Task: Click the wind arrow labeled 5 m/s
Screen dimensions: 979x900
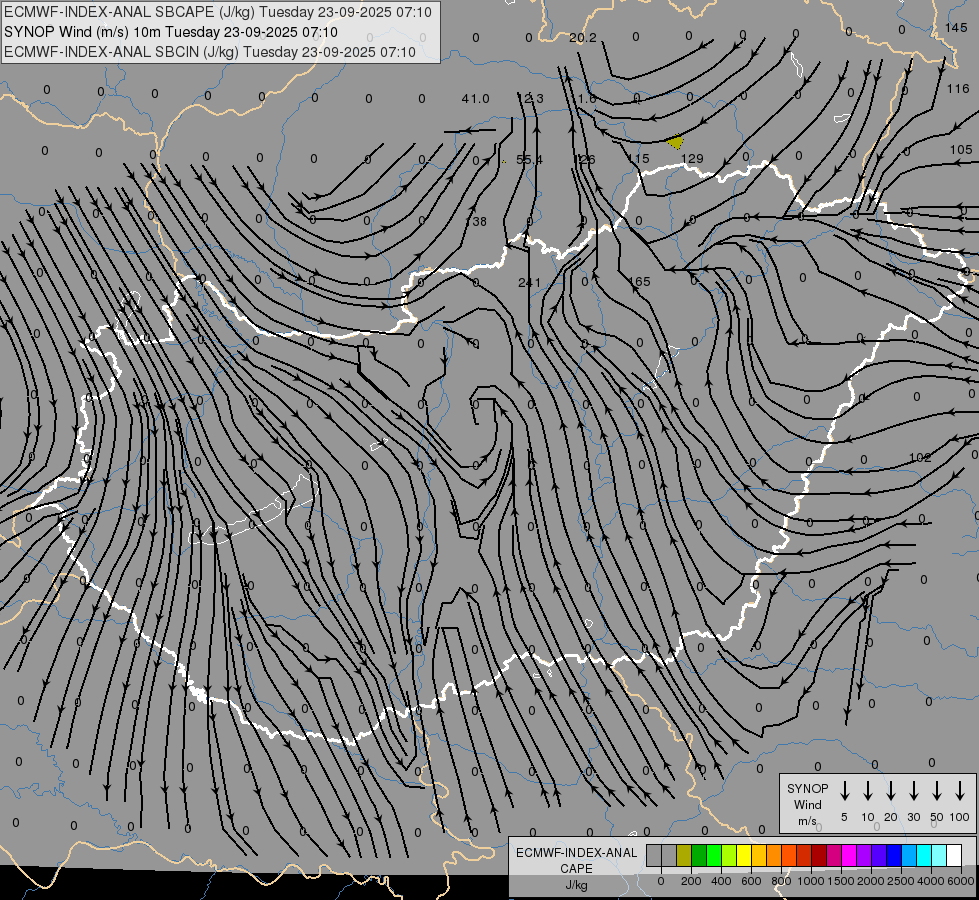Action: coord(844,789)
